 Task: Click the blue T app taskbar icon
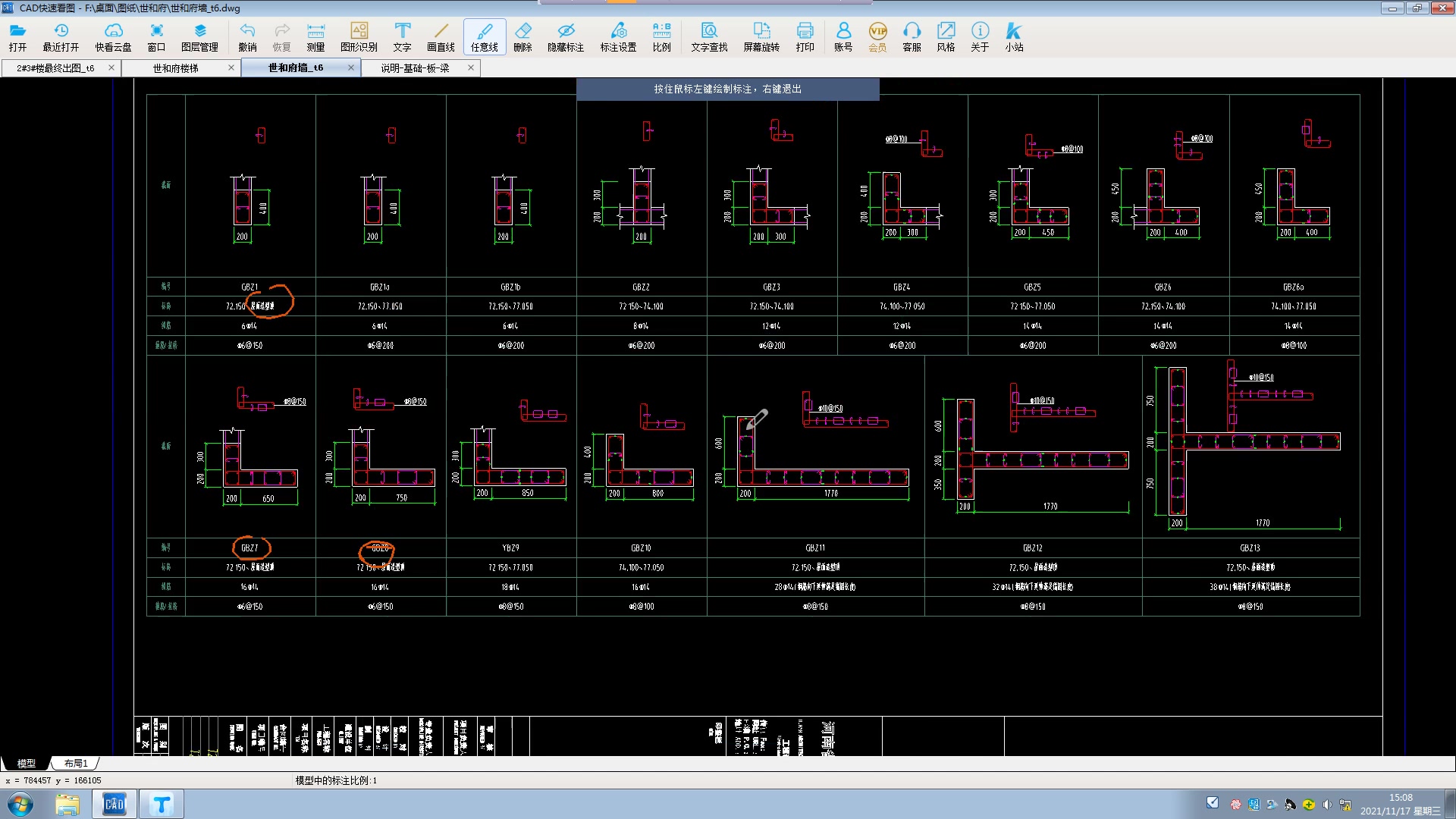pos(162,805)
